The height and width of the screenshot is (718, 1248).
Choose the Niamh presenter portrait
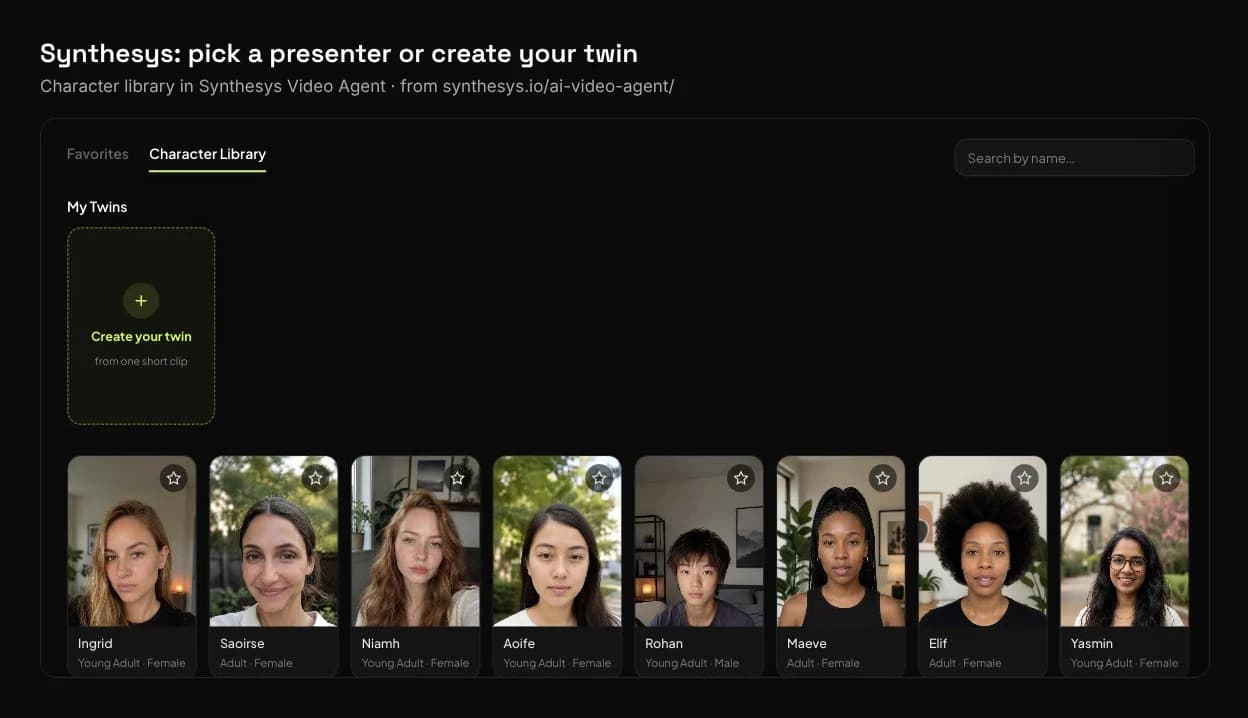(416, 541)
